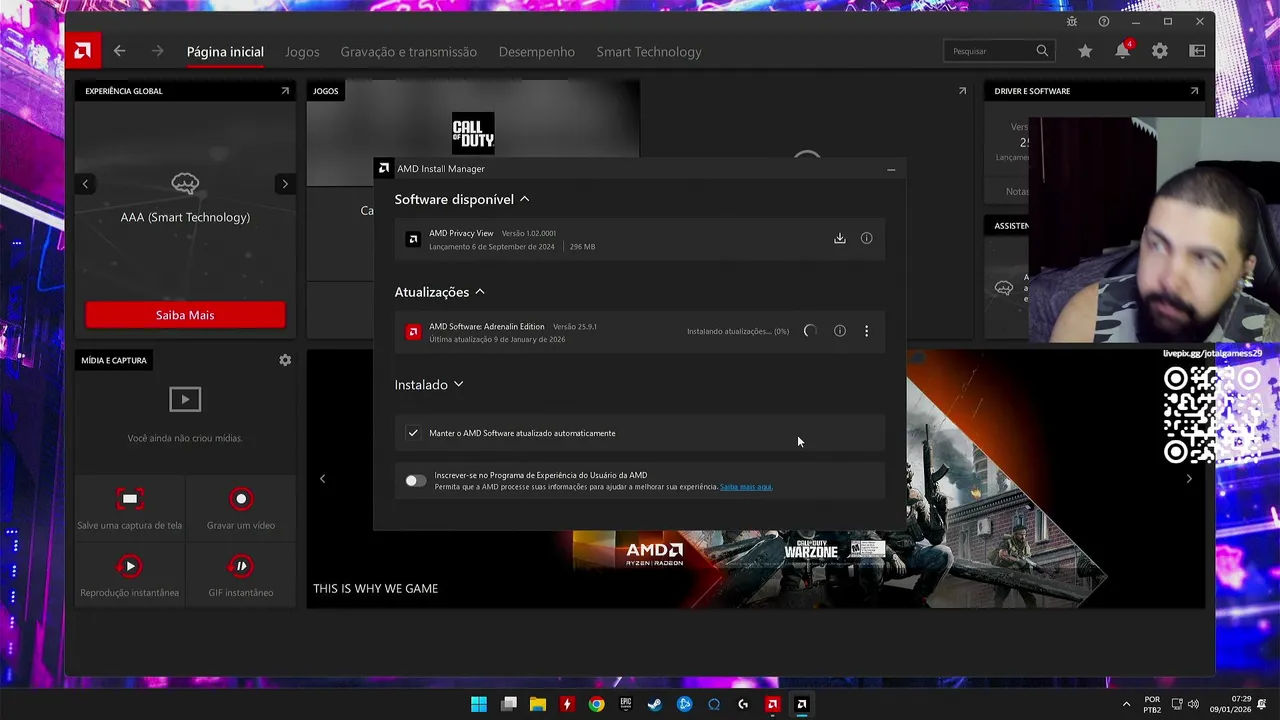Open the Mídia e Captura settings gear

point(285,360)
